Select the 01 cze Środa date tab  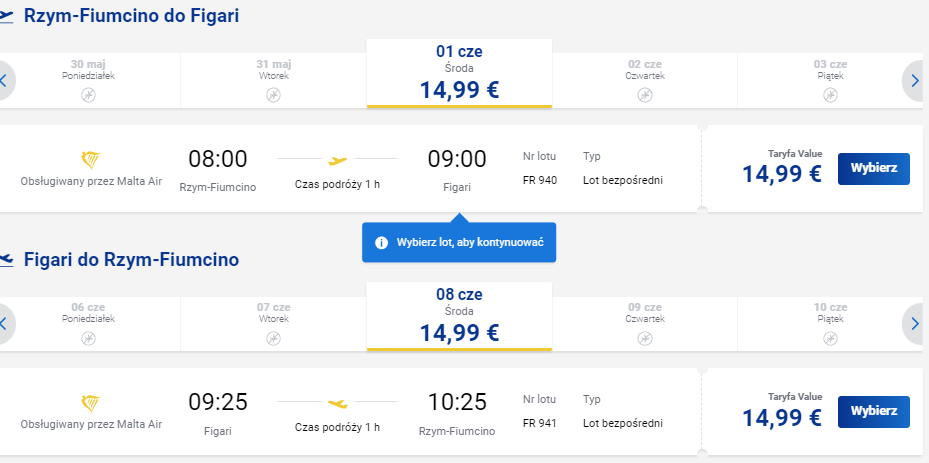pyautogui.click(x=459, y=74)
